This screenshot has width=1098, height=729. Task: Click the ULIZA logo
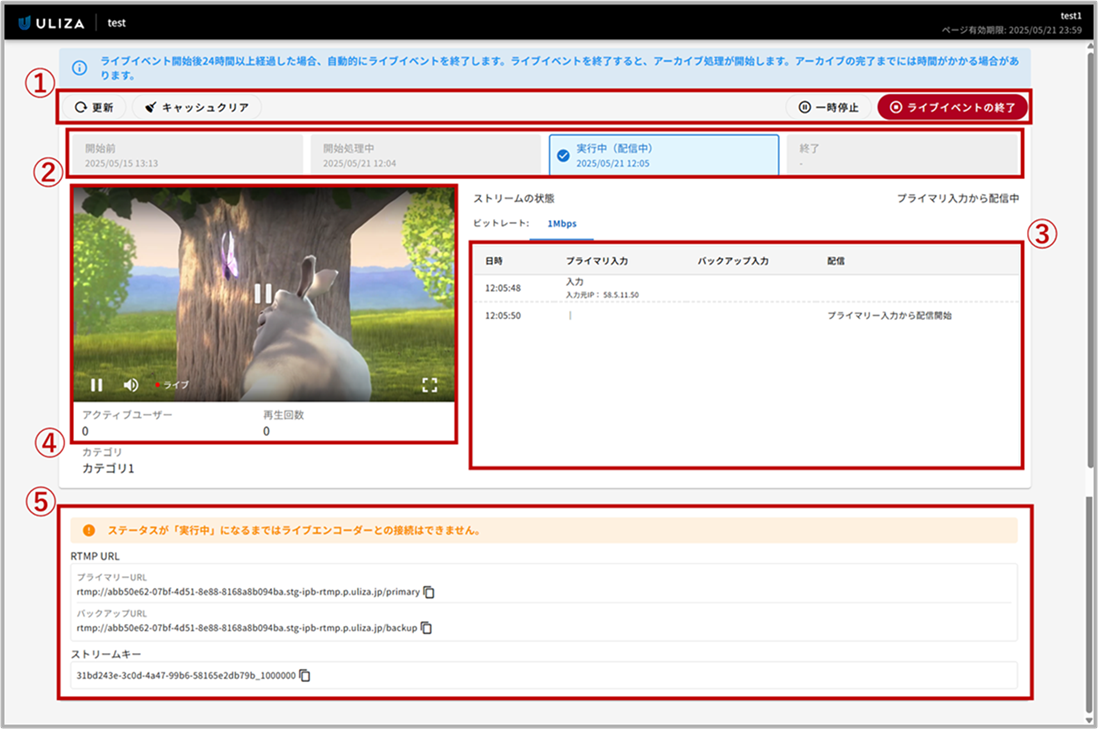[x=51, y=23]
